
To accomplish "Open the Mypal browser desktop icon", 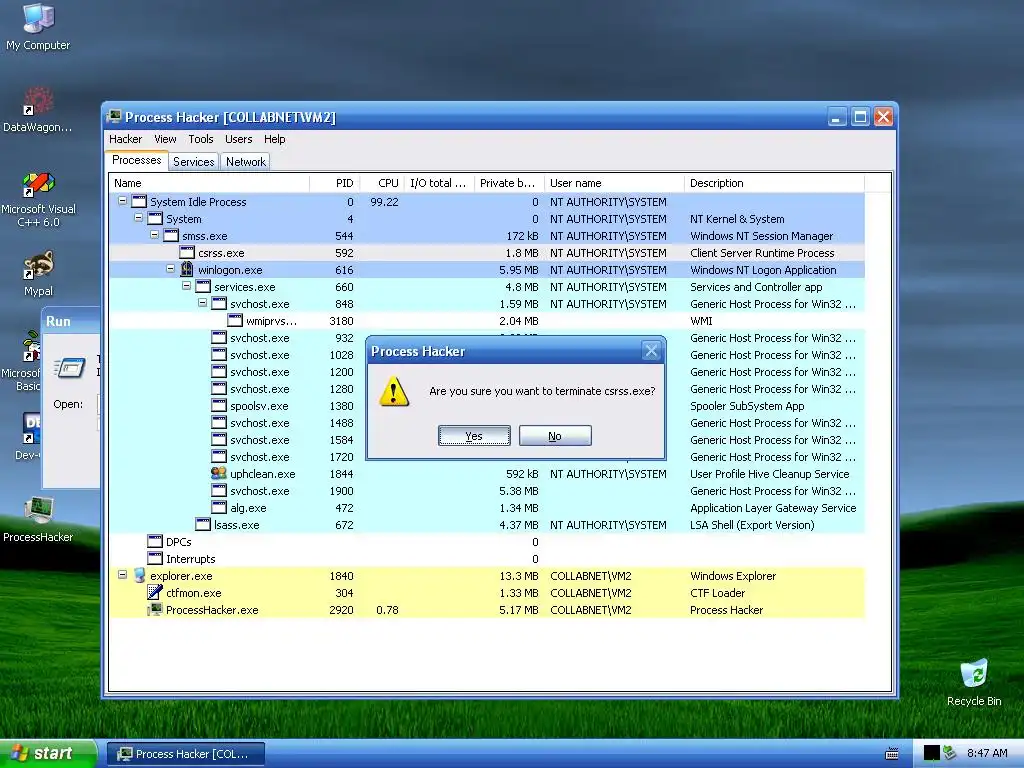I will (38, 273).
